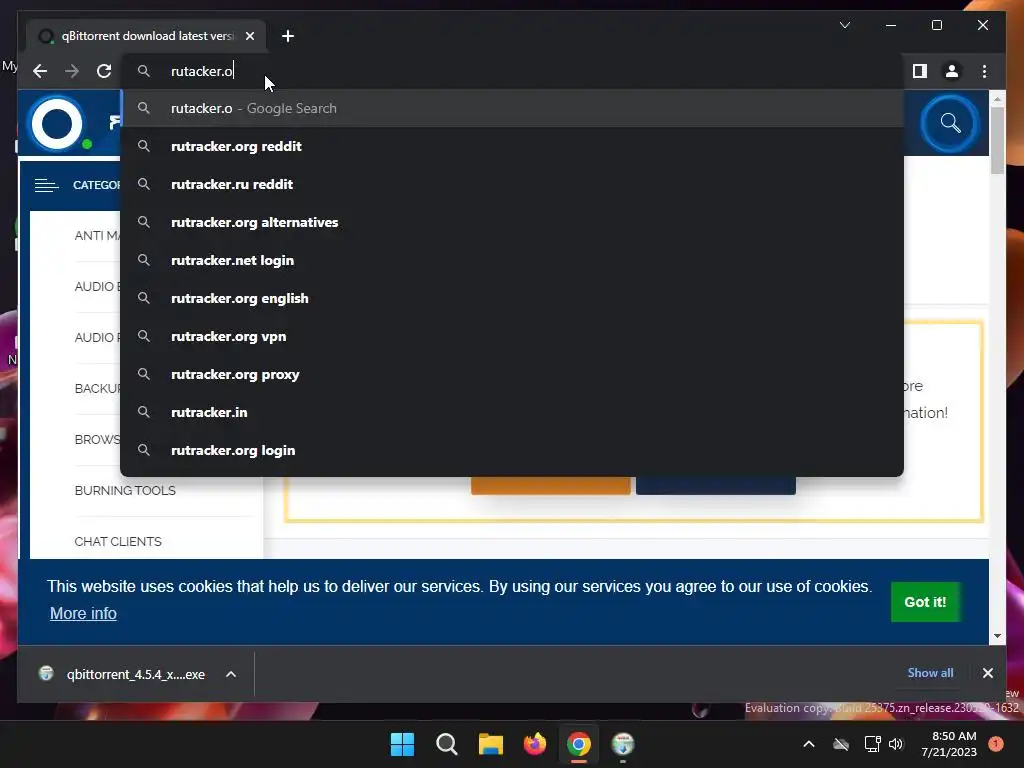Viewport: 1024px width, 768px height.
Task: Open the clock showing 8:50 AM
Action: click(x=949, y=744)
